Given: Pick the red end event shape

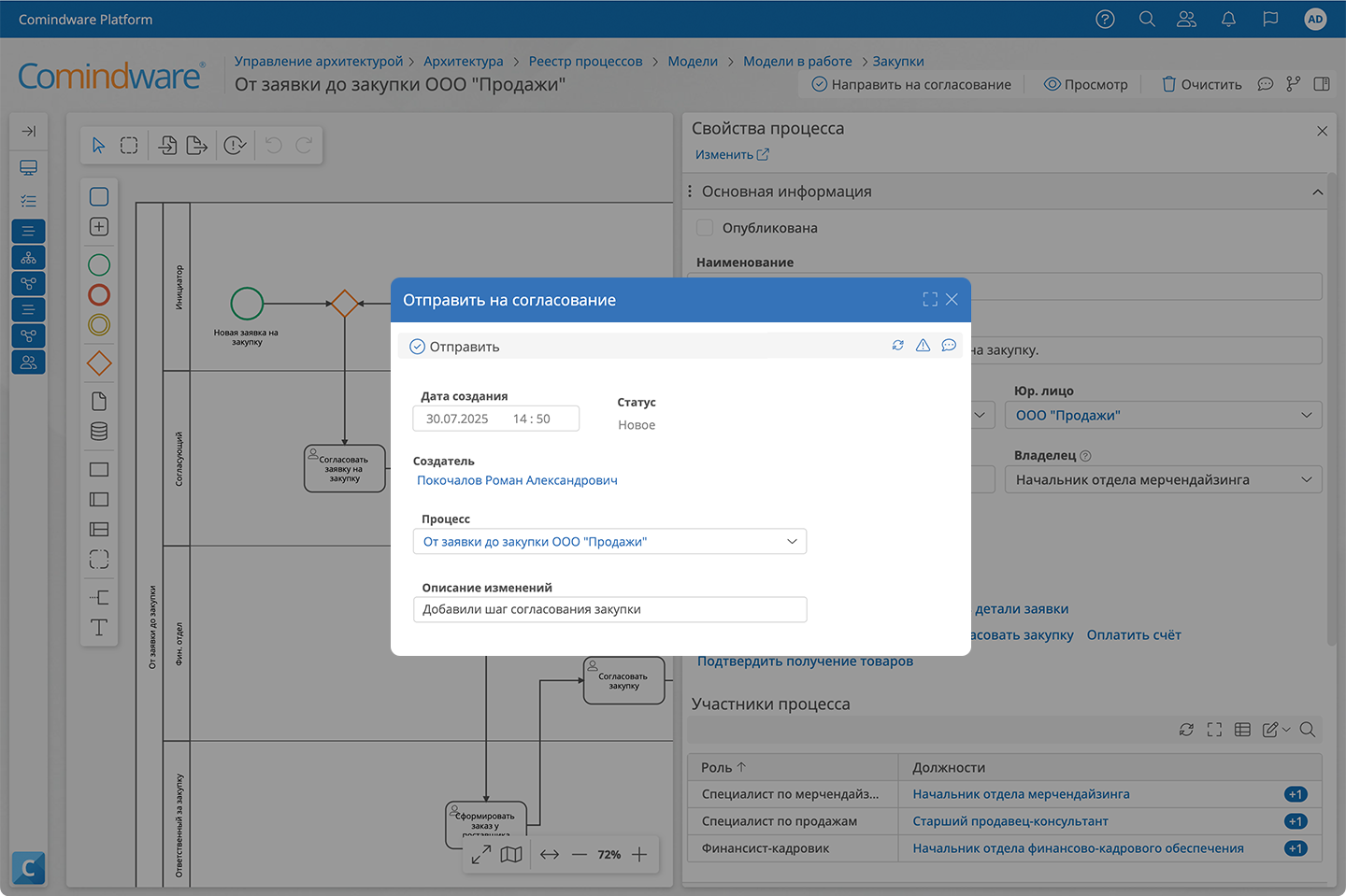Looking at the screenshot, I should click(99, 295).
